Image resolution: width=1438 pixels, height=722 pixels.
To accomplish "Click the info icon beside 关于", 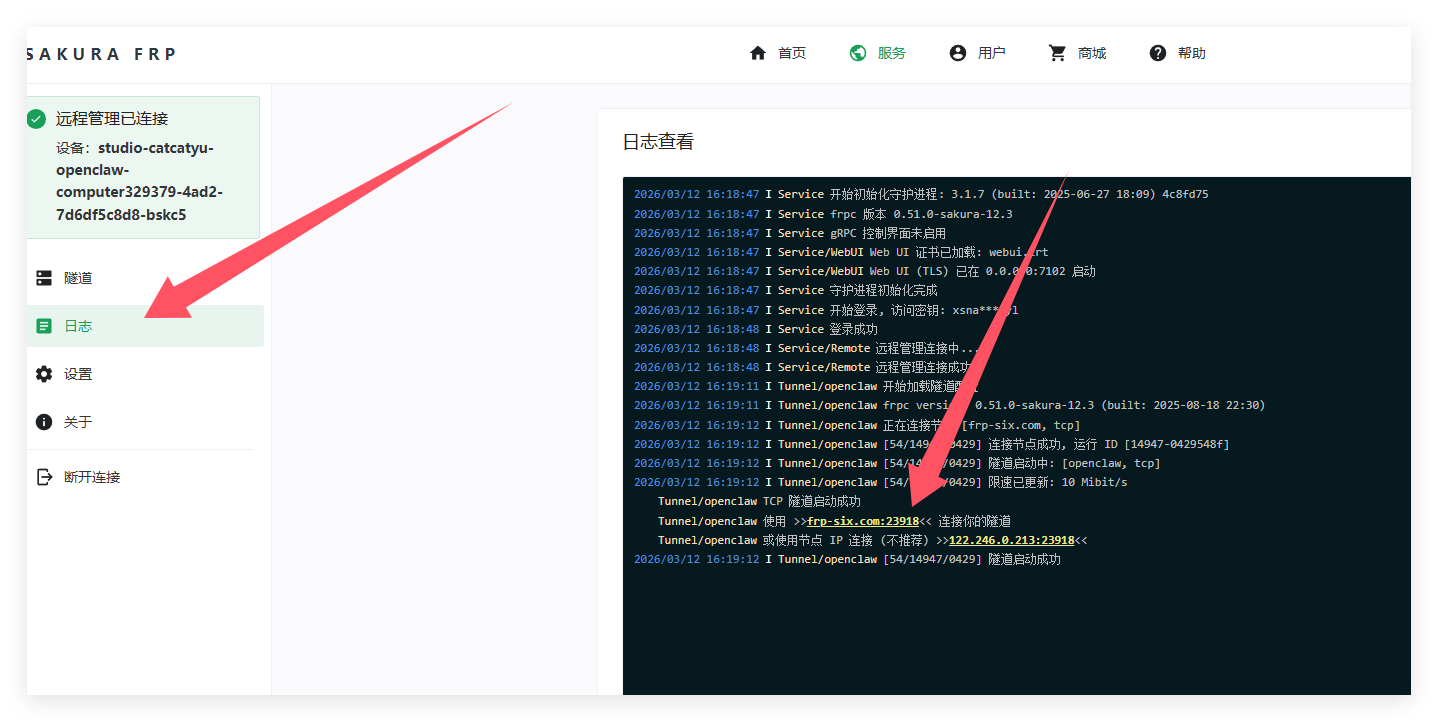I will pyautogui.click(x=44, y=422).
